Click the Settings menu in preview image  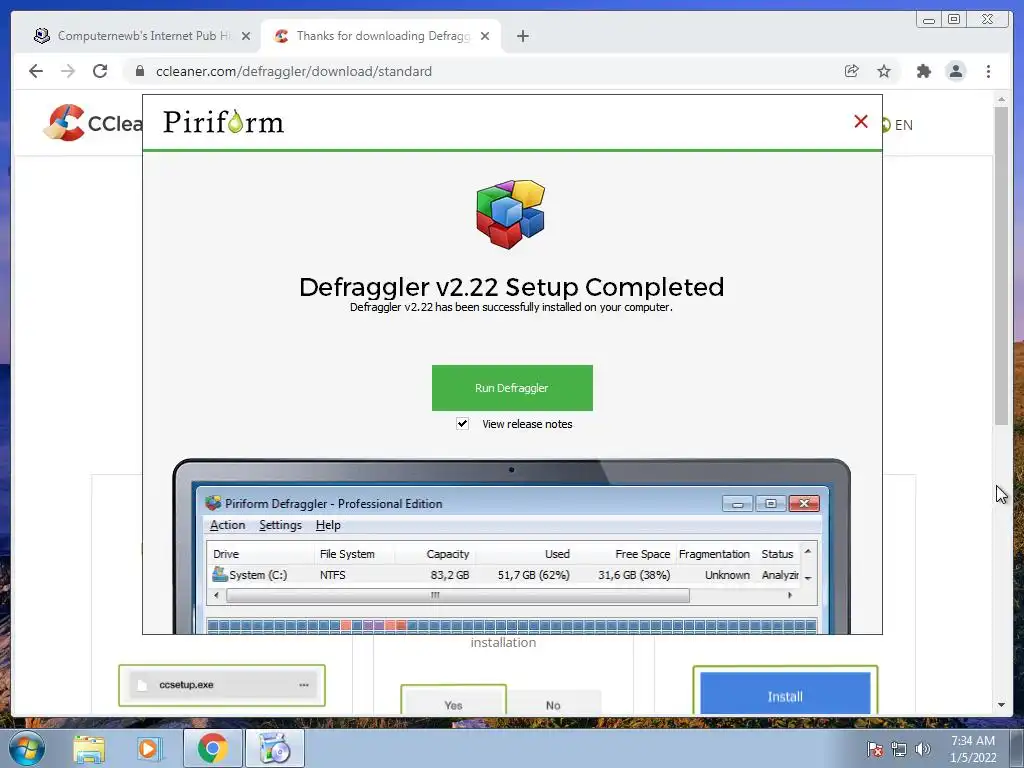[280, 525]
